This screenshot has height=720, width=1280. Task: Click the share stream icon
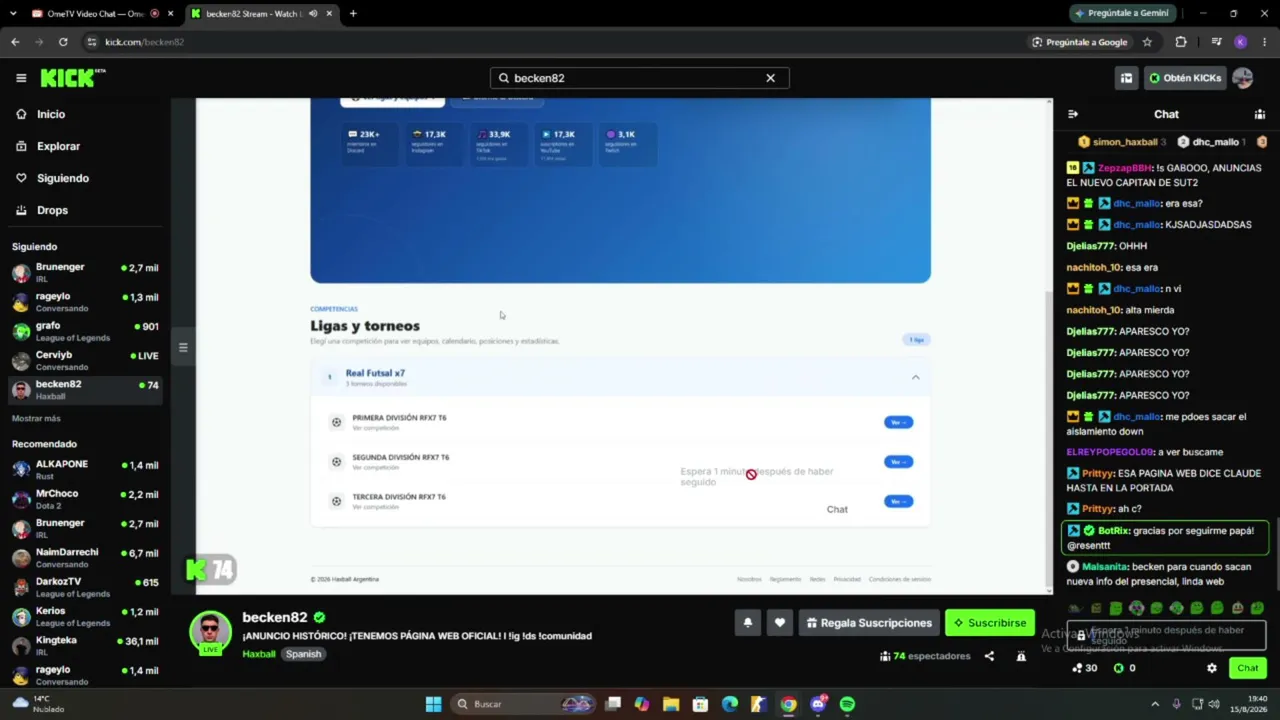989,656
